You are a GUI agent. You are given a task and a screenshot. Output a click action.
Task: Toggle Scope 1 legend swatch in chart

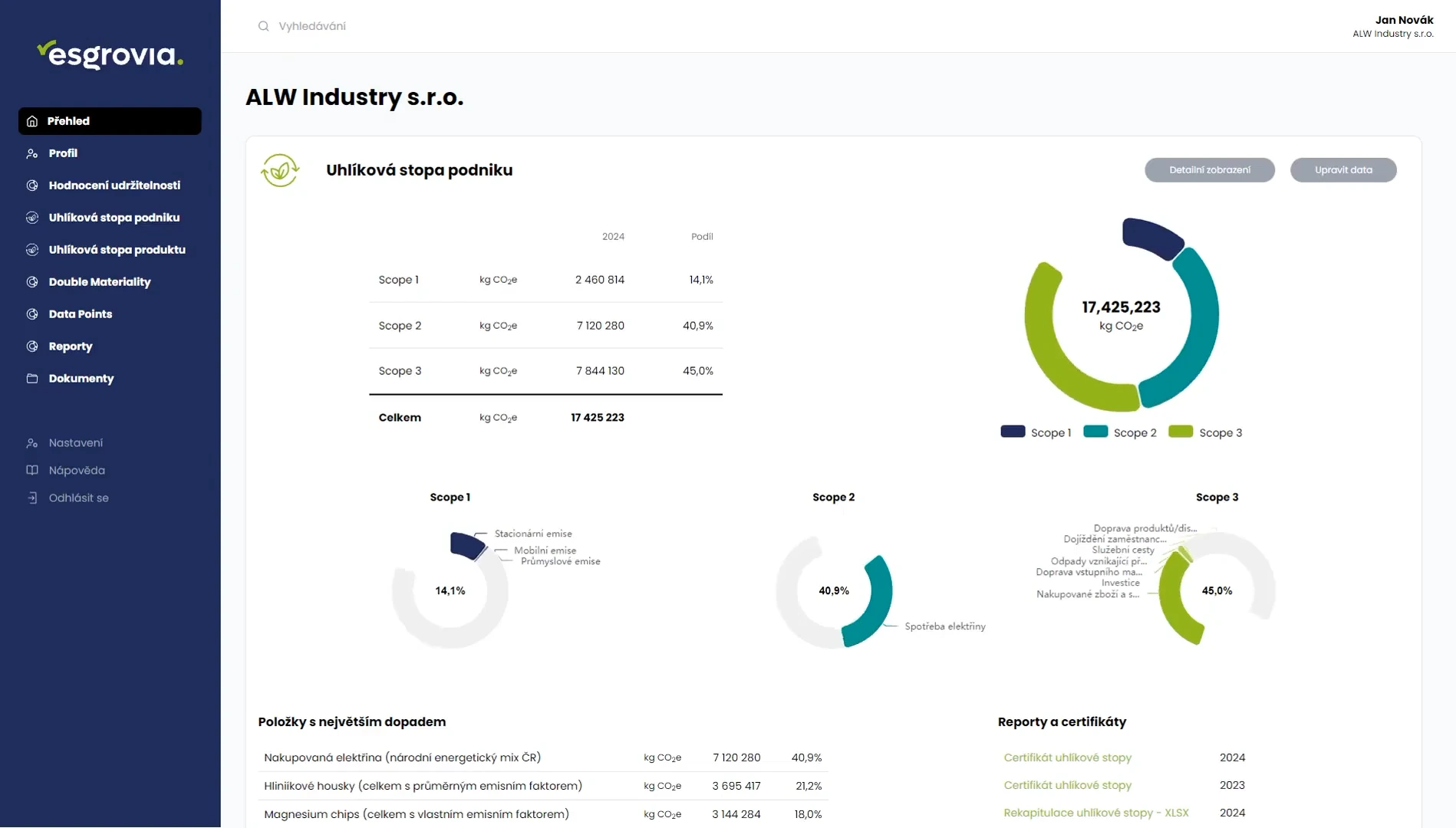coord(1013,432)
